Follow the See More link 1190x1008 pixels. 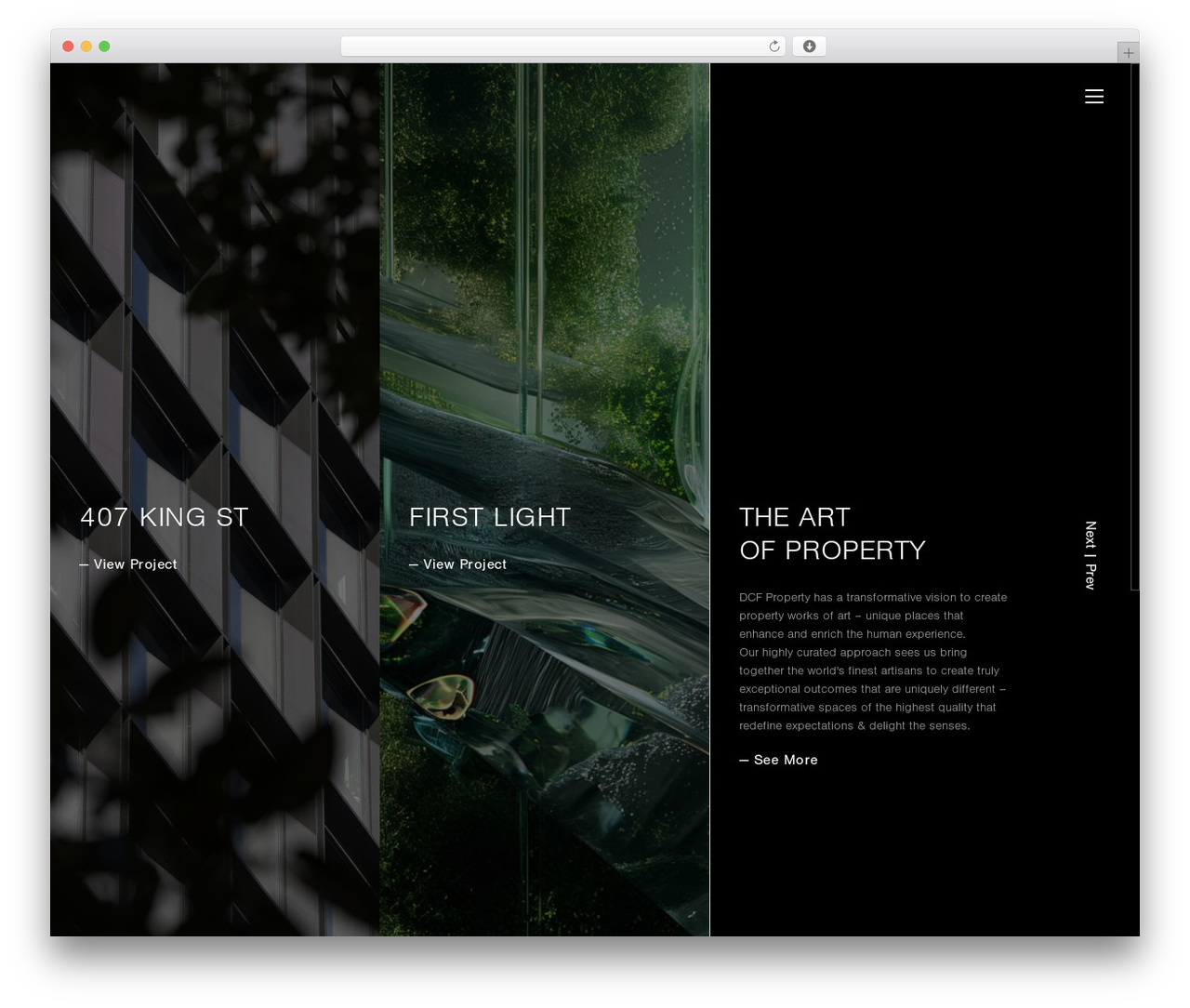[778, 760]
